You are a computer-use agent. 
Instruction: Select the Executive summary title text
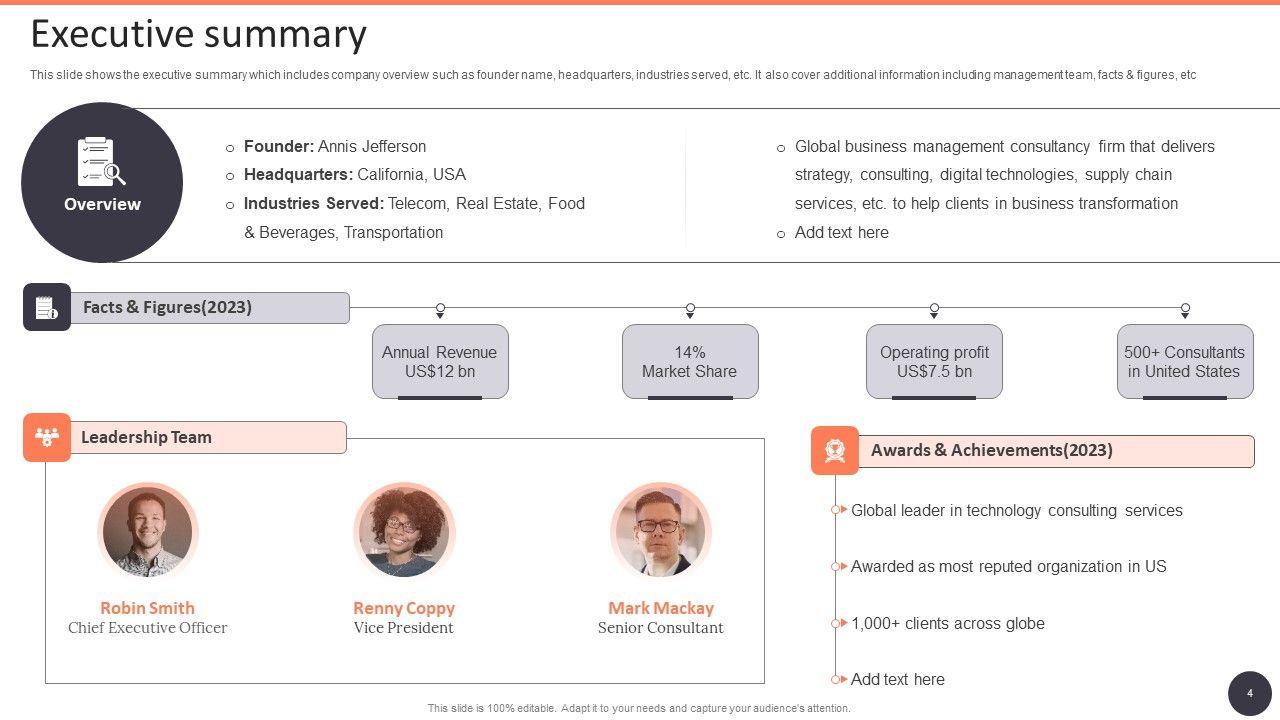click(x=199, y=34)
